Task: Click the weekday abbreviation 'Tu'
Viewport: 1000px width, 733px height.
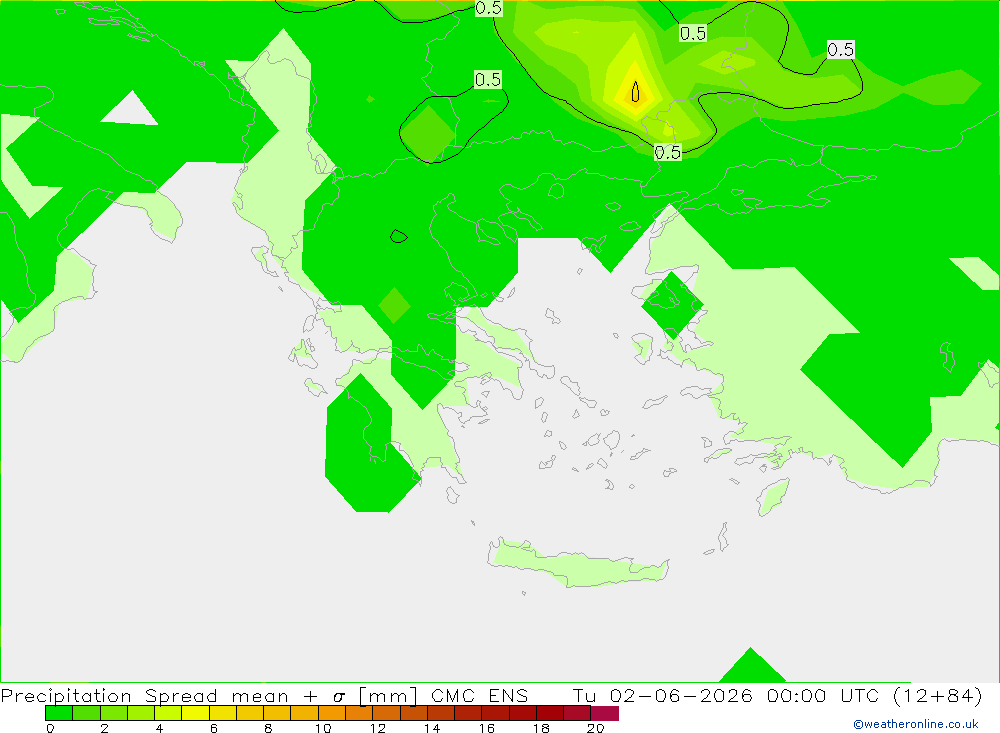Action: click(584, 695)
